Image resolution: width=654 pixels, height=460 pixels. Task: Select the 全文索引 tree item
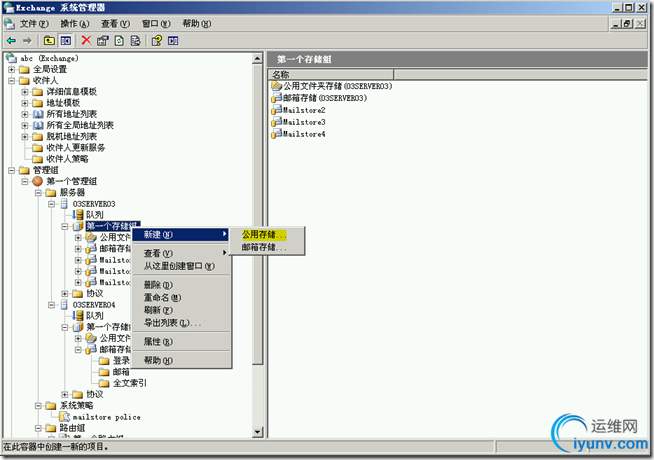point(130,383)
